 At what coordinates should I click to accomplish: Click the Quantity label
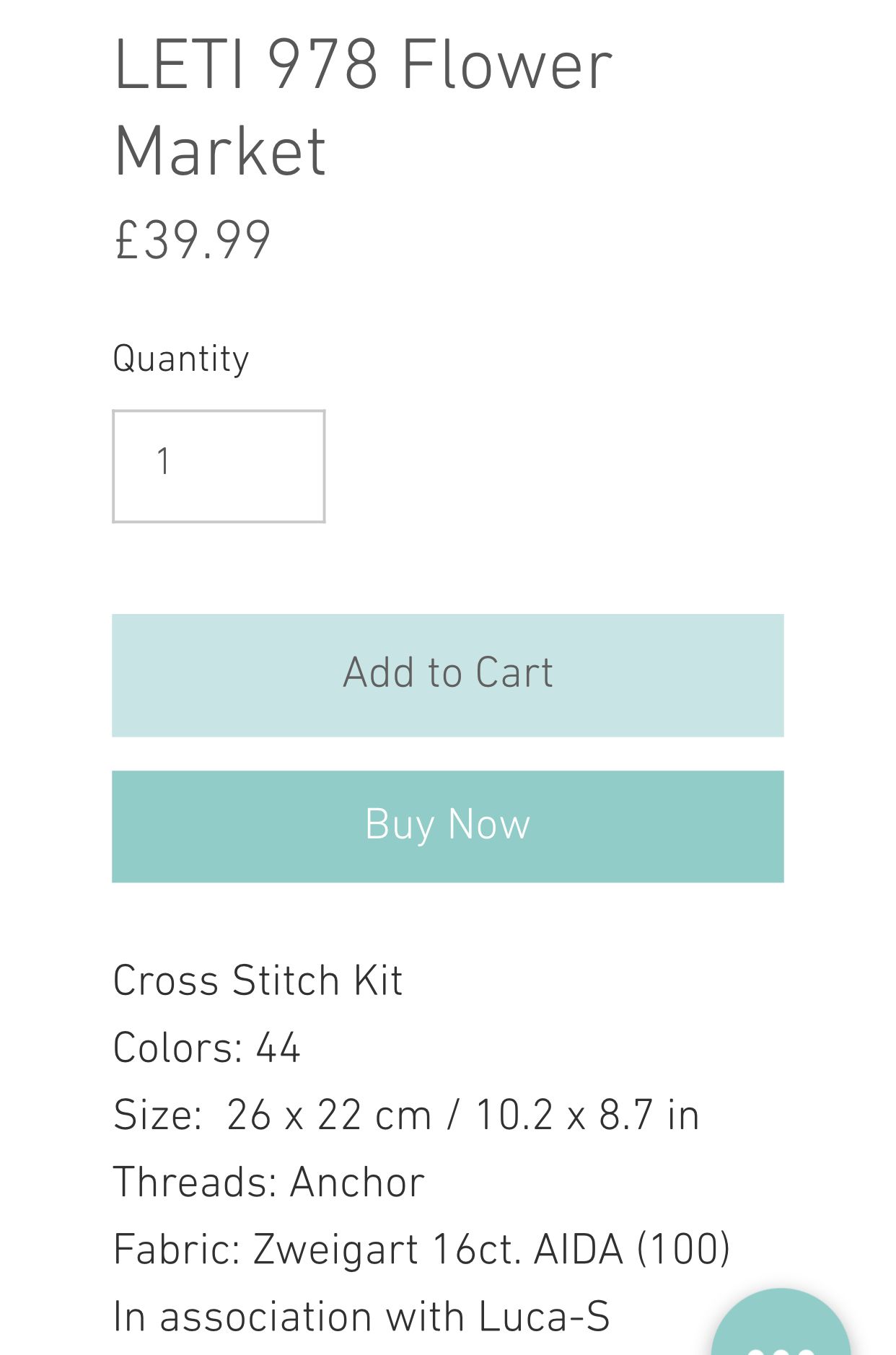(181, 359)
